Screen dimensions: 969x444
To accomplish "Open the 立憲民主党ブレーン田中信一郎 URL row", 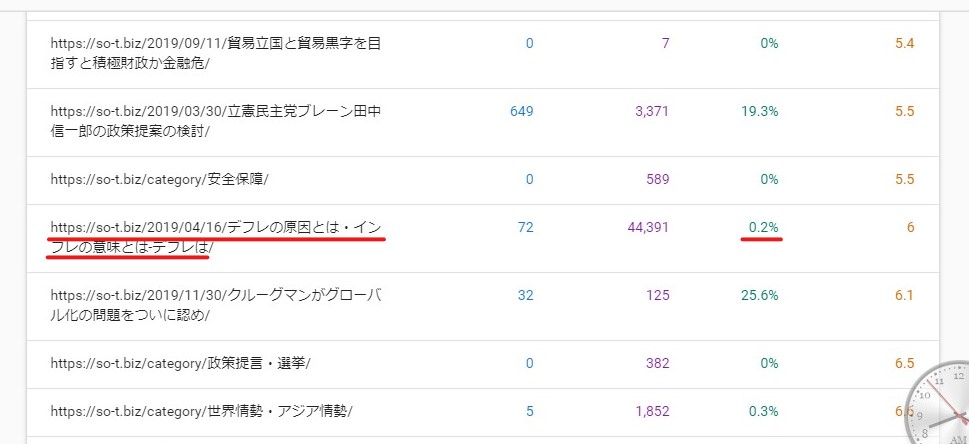I will coord(483,122).
